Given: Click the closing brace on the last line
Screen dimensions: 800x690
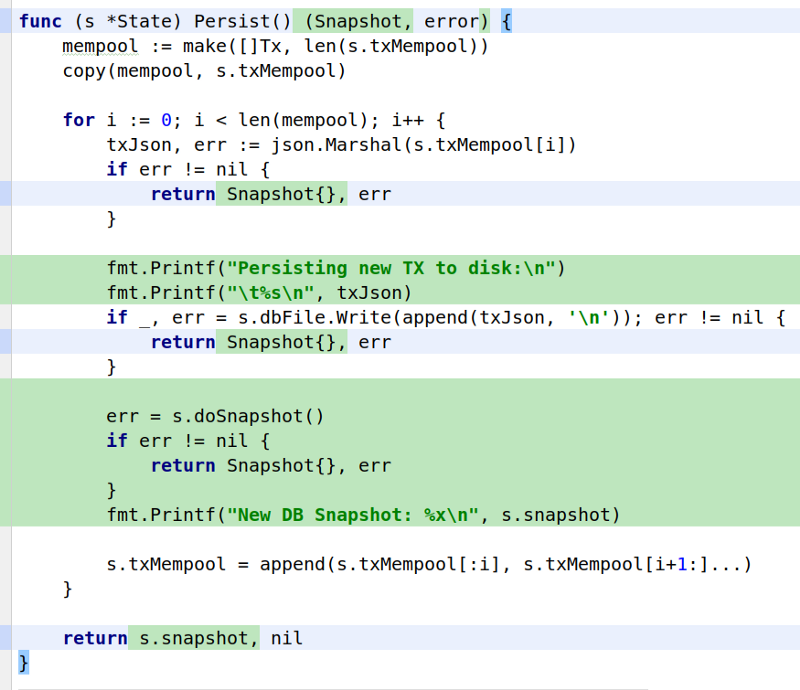Looking at the screenshot, I should [24, 662].
